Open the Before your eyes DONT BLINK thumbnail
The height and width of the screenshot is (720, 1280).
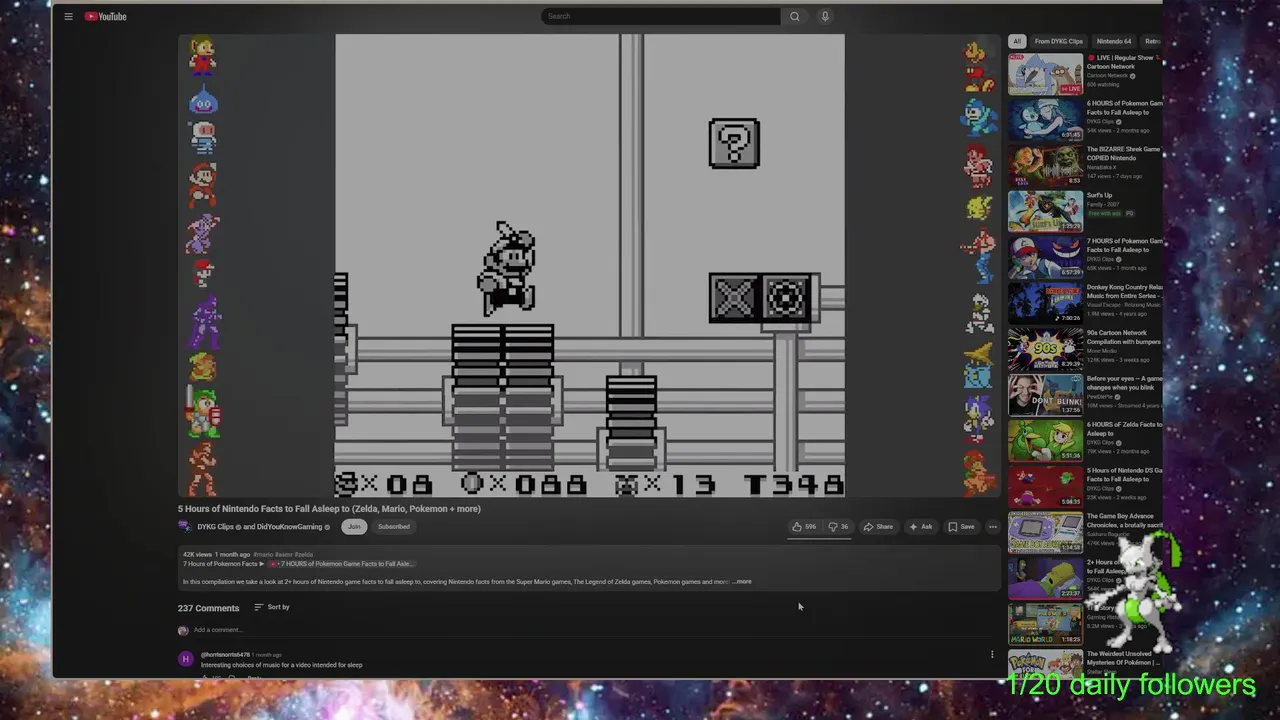click(x=1045, y=396)
